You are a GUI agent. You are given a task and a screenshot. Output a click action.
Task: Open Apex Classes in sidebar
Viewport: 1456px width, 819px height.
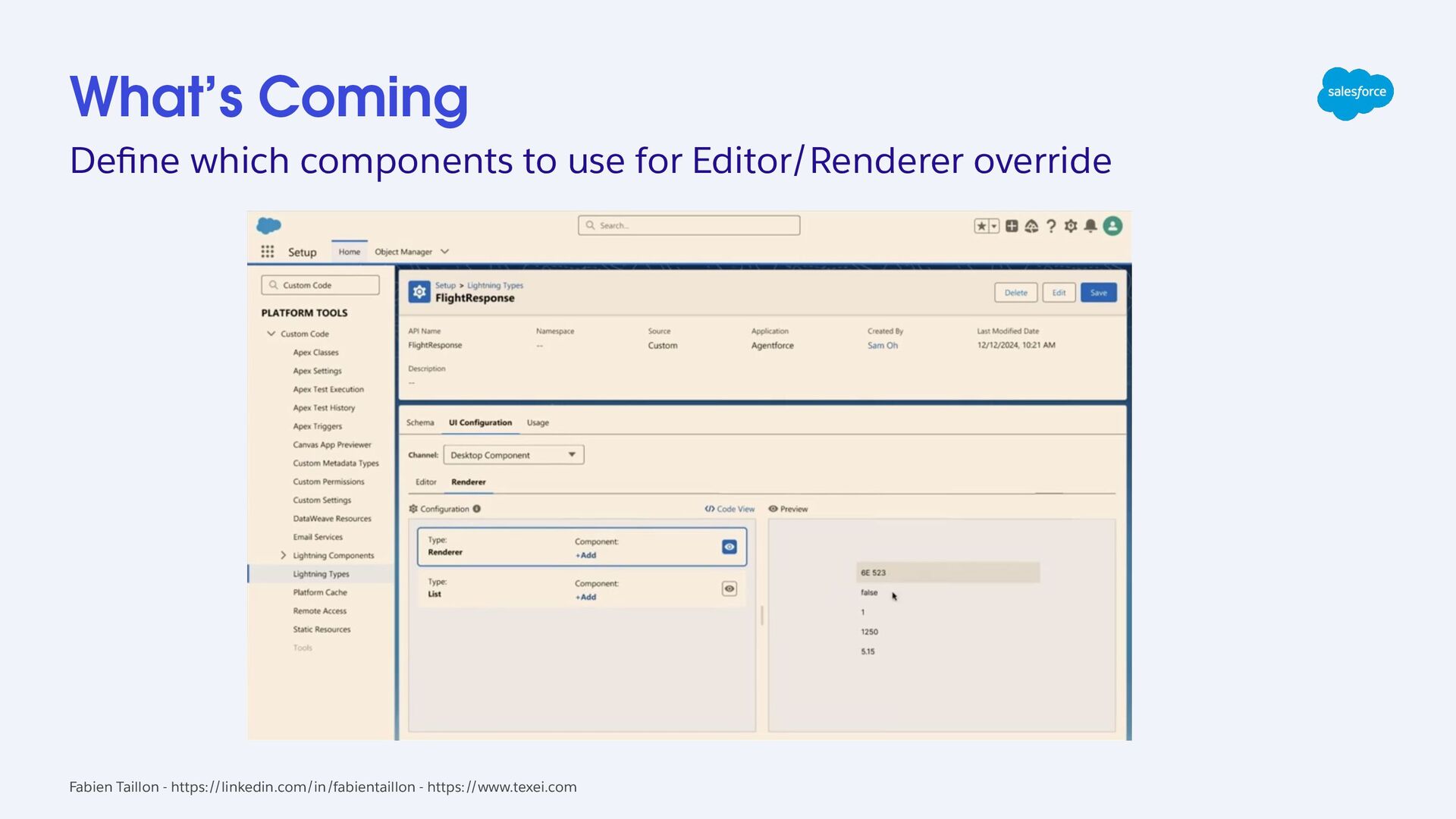315,353
